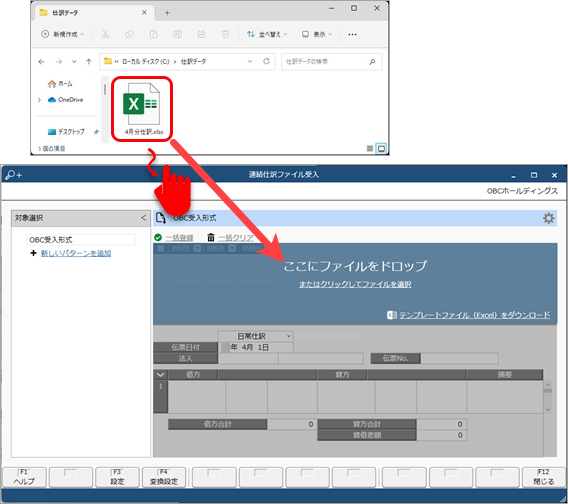Click 新しいパターンを追加 link
568x504 pixels.
(x=76, y=253)
